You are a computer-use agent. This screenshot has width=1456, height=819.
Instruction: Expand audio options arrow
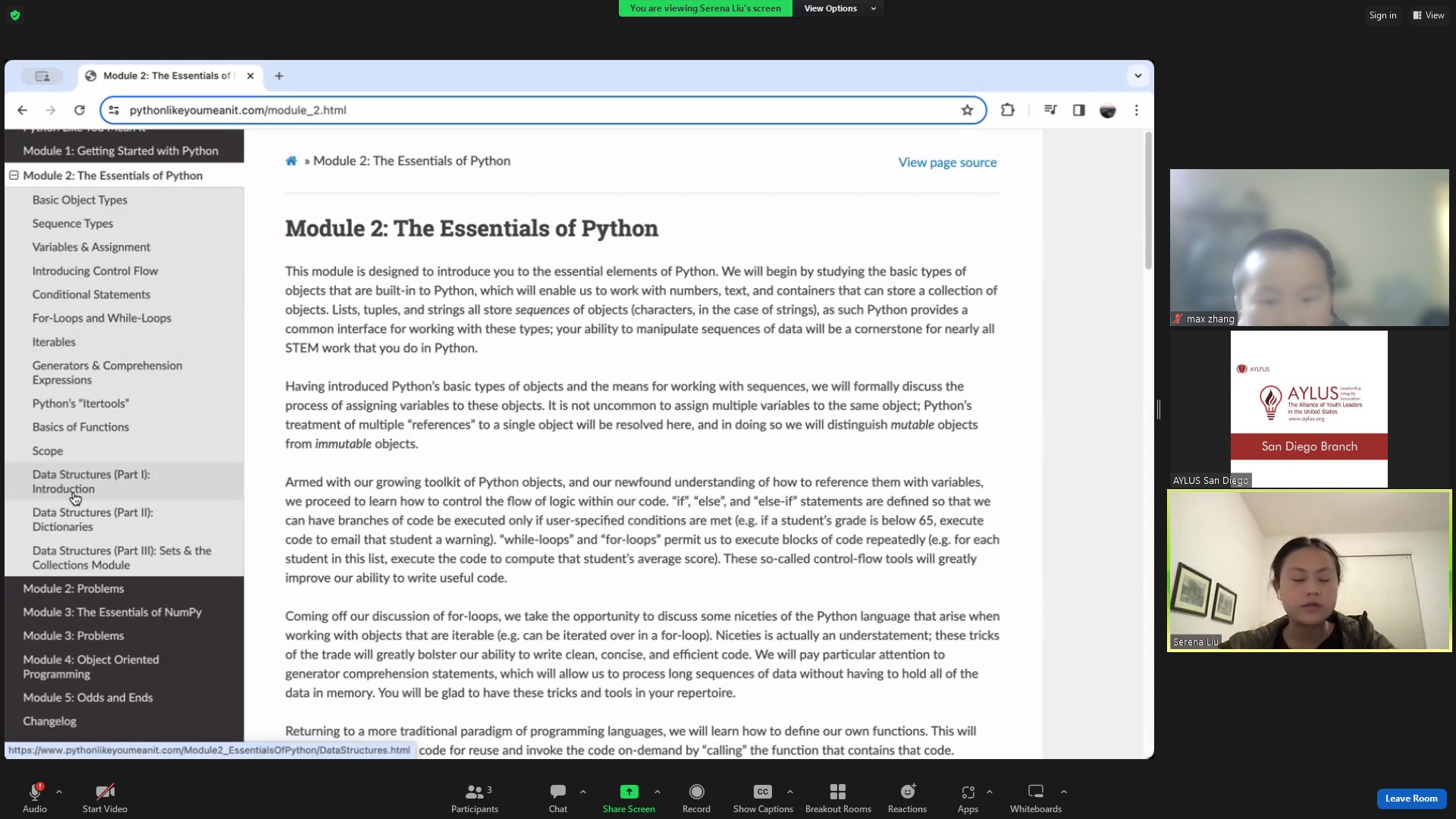[59, 792]
